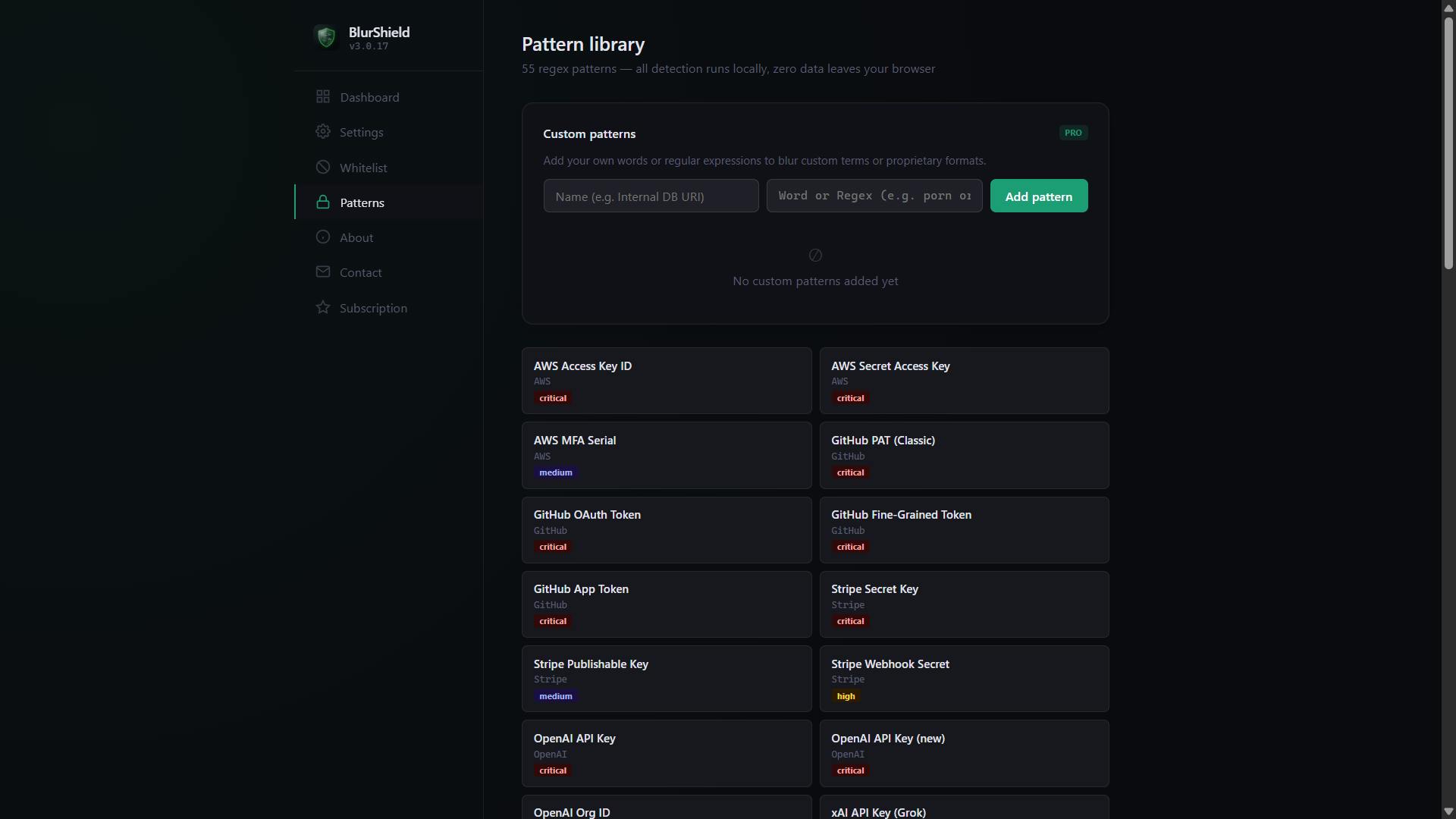Focus the pattern Name input field
The width and height of the screenshot is (1456, 819).
651,196
